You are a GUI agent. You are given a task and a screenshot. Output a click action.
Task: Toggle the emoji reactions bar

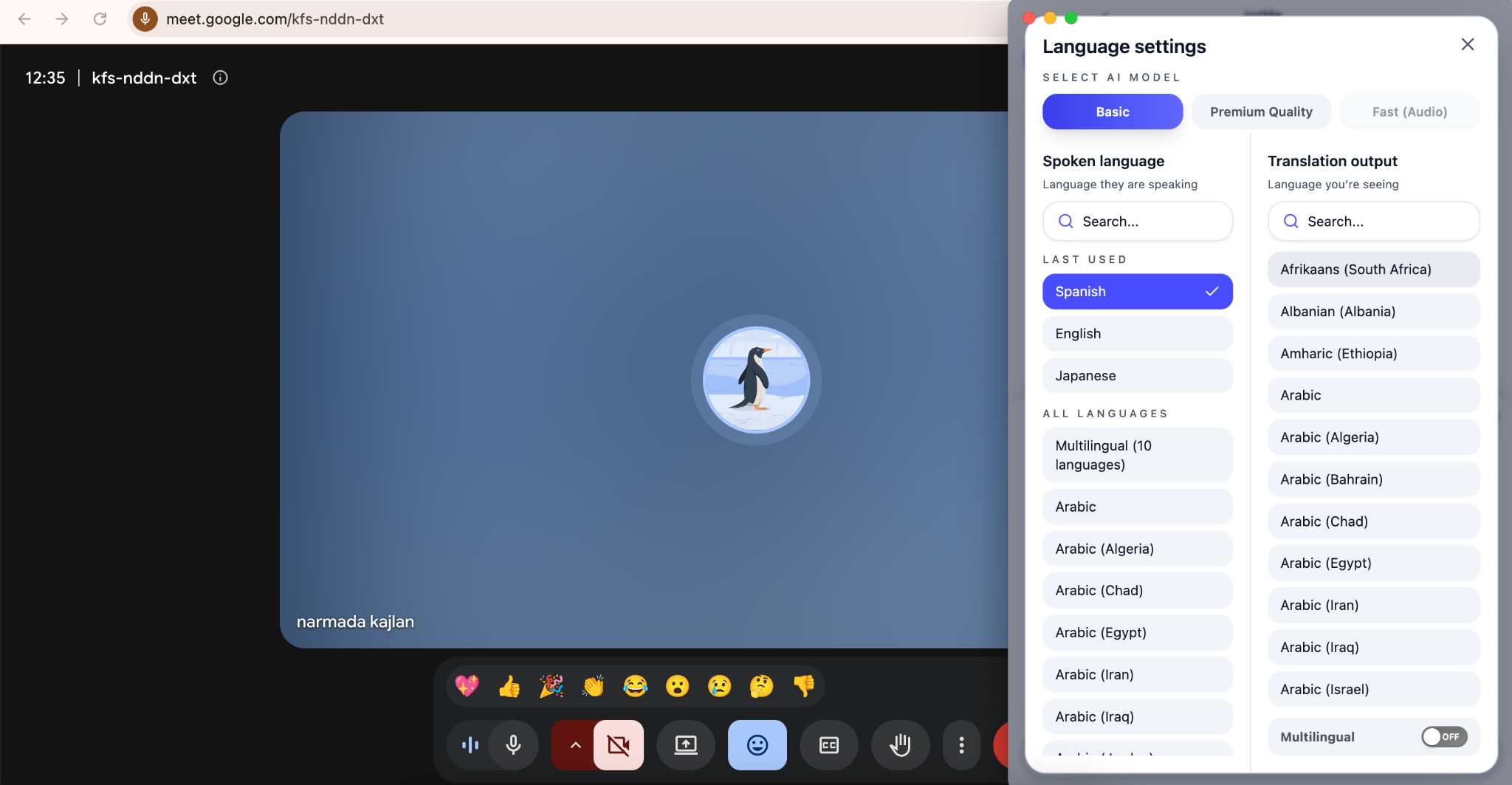click(x=757, y=745)
